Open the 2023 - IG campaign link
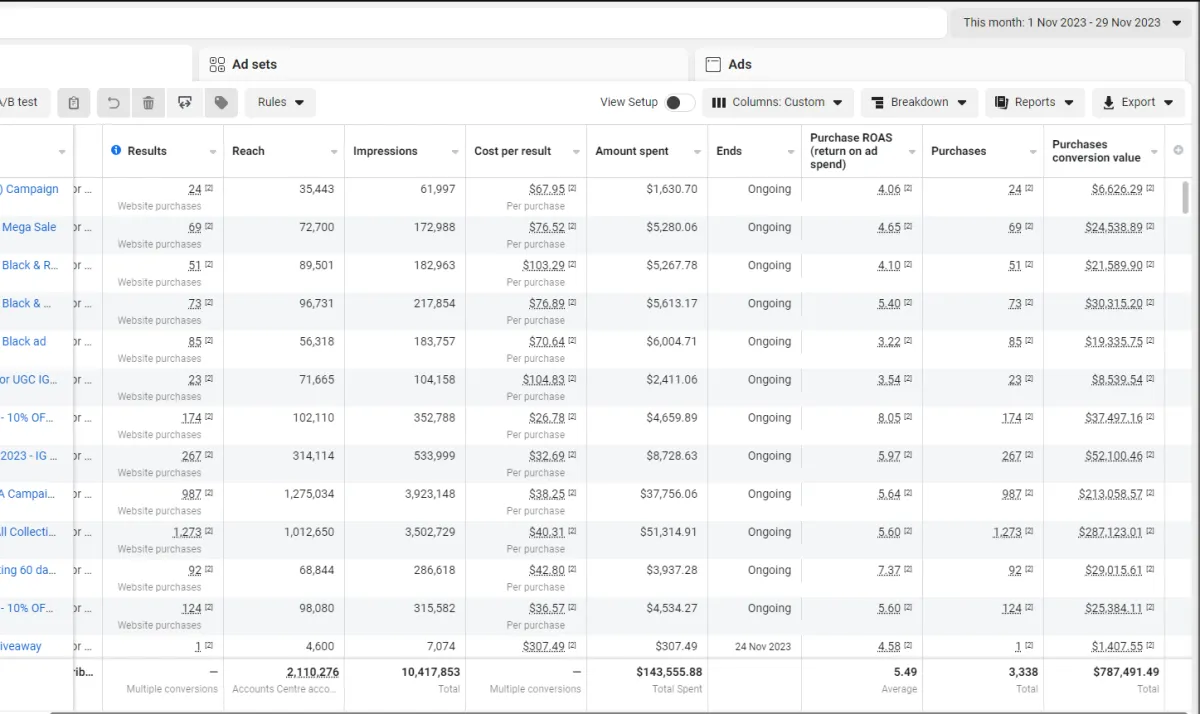 [x=29, y=455]
